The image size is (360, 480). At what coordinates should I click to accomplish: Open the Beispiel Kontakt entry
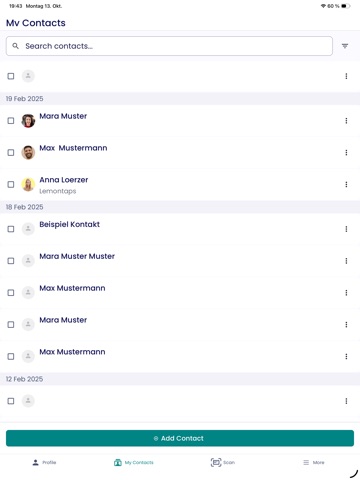coord(180,229)
